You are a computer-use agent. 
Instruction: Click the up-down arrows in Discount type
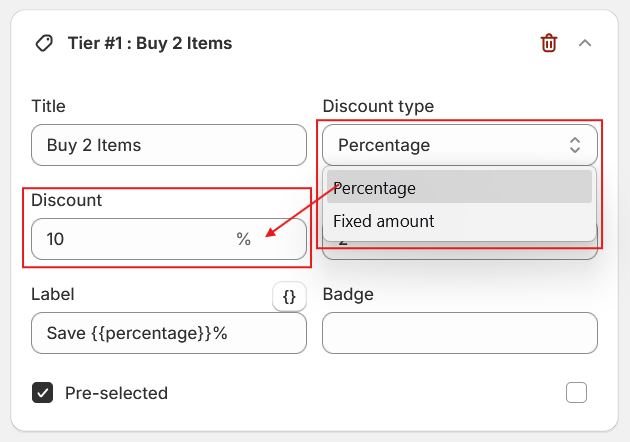coord(575,145)
